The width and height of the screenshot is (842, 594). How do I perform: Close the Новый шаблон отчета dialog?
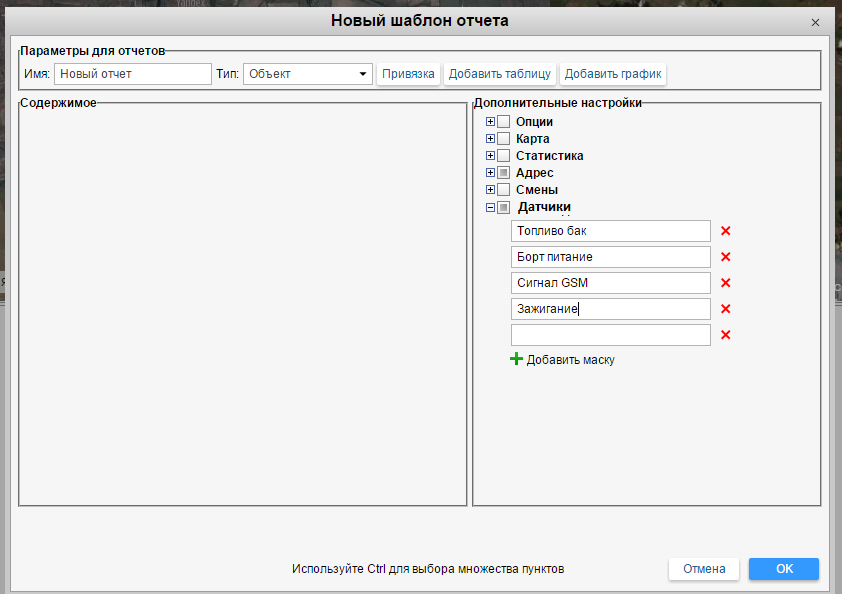[815, 22]
